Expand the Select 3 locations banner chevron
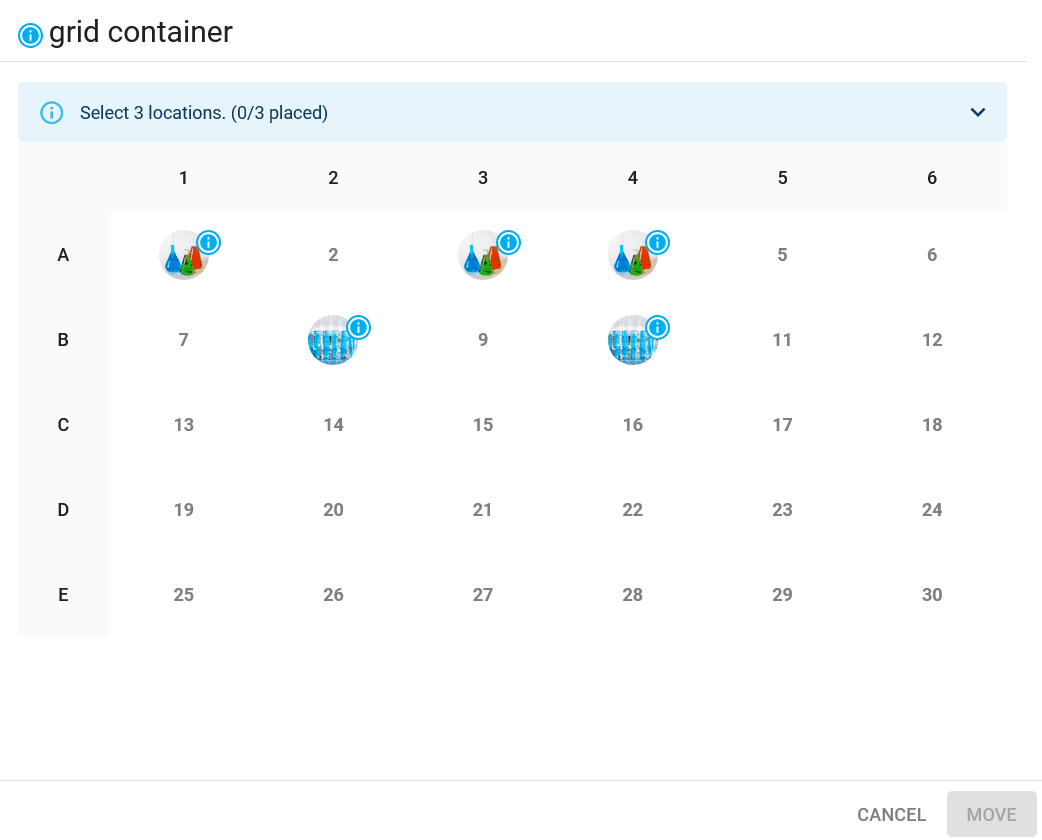This screenshot has height=840, width=1042. 978,112
